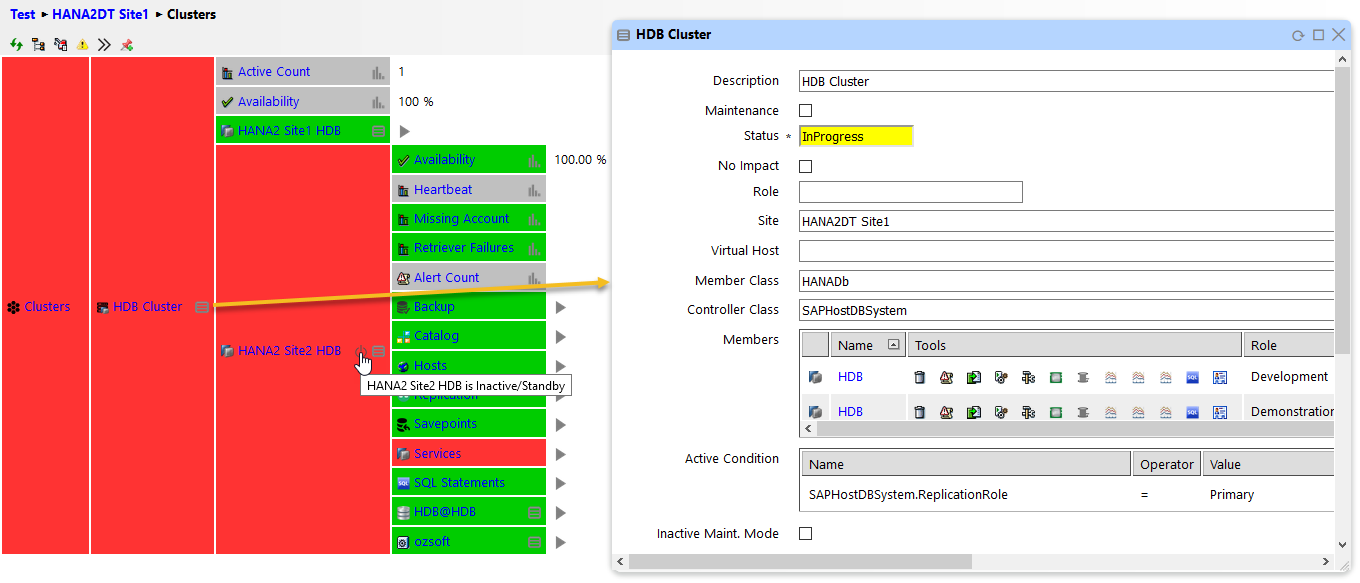Screen dimensions: 1360x583
Task: Click green chip tool in Development row
Action: (x=1055, y=377)
